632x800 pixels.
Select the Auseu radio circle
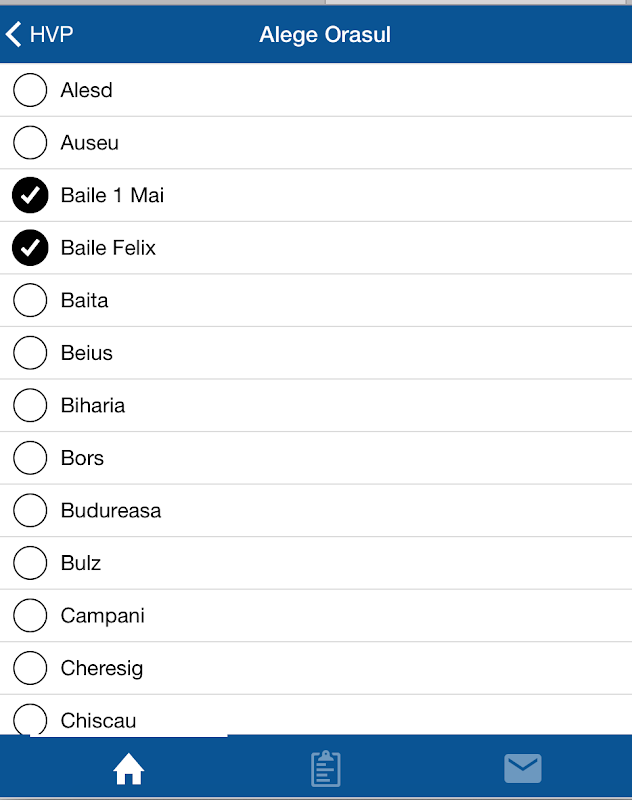[x=30, y=143]
